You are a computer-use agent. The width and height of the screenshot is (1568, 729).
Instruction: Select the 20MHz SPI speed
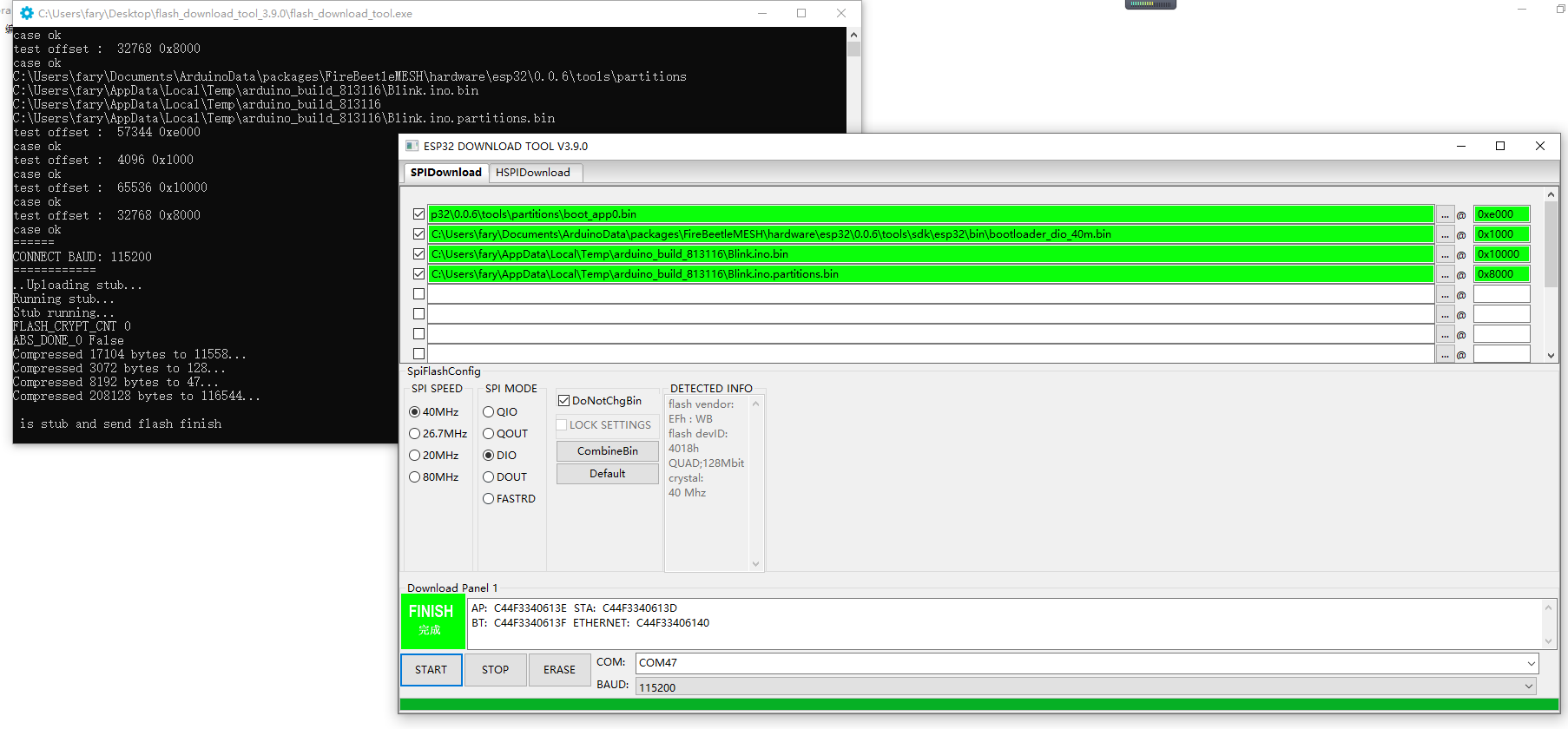(x=434, y=456)
